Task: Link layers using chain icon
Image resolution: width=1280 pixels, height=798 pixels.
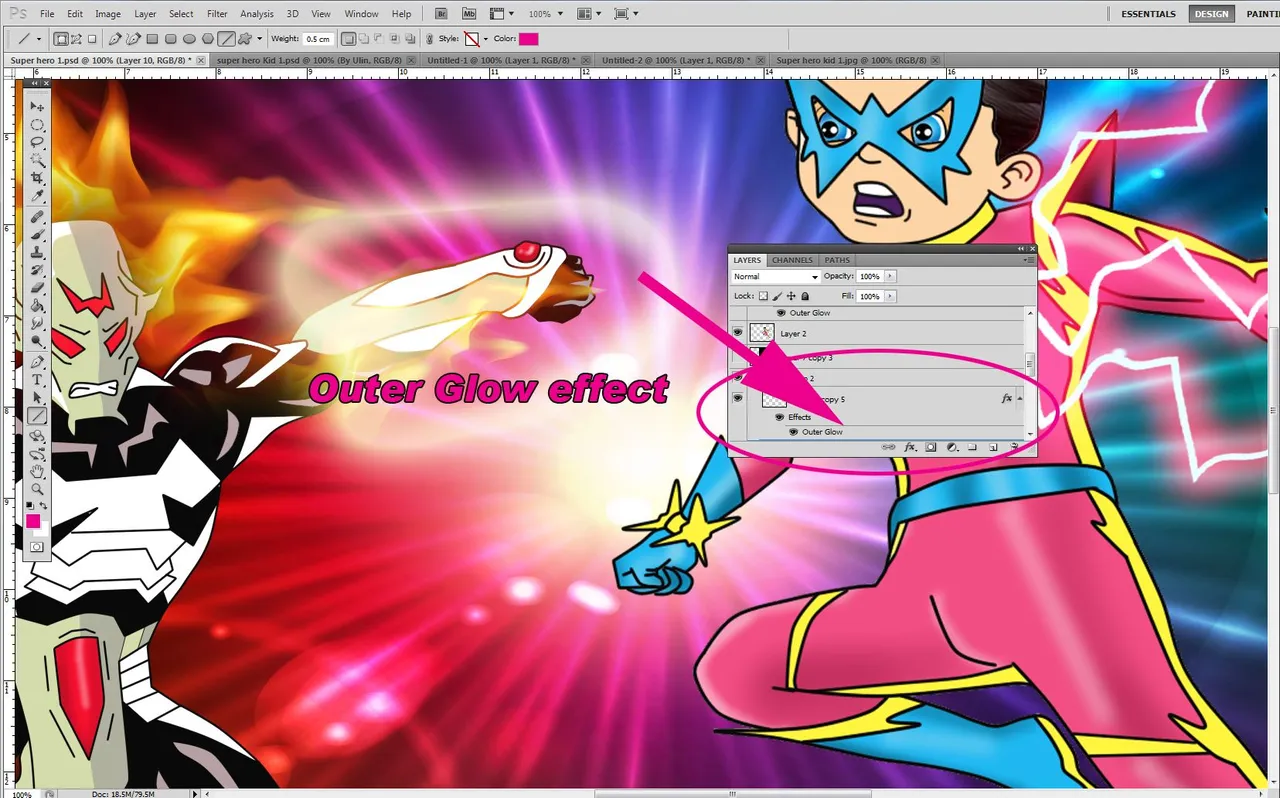Action: (888, 447)
